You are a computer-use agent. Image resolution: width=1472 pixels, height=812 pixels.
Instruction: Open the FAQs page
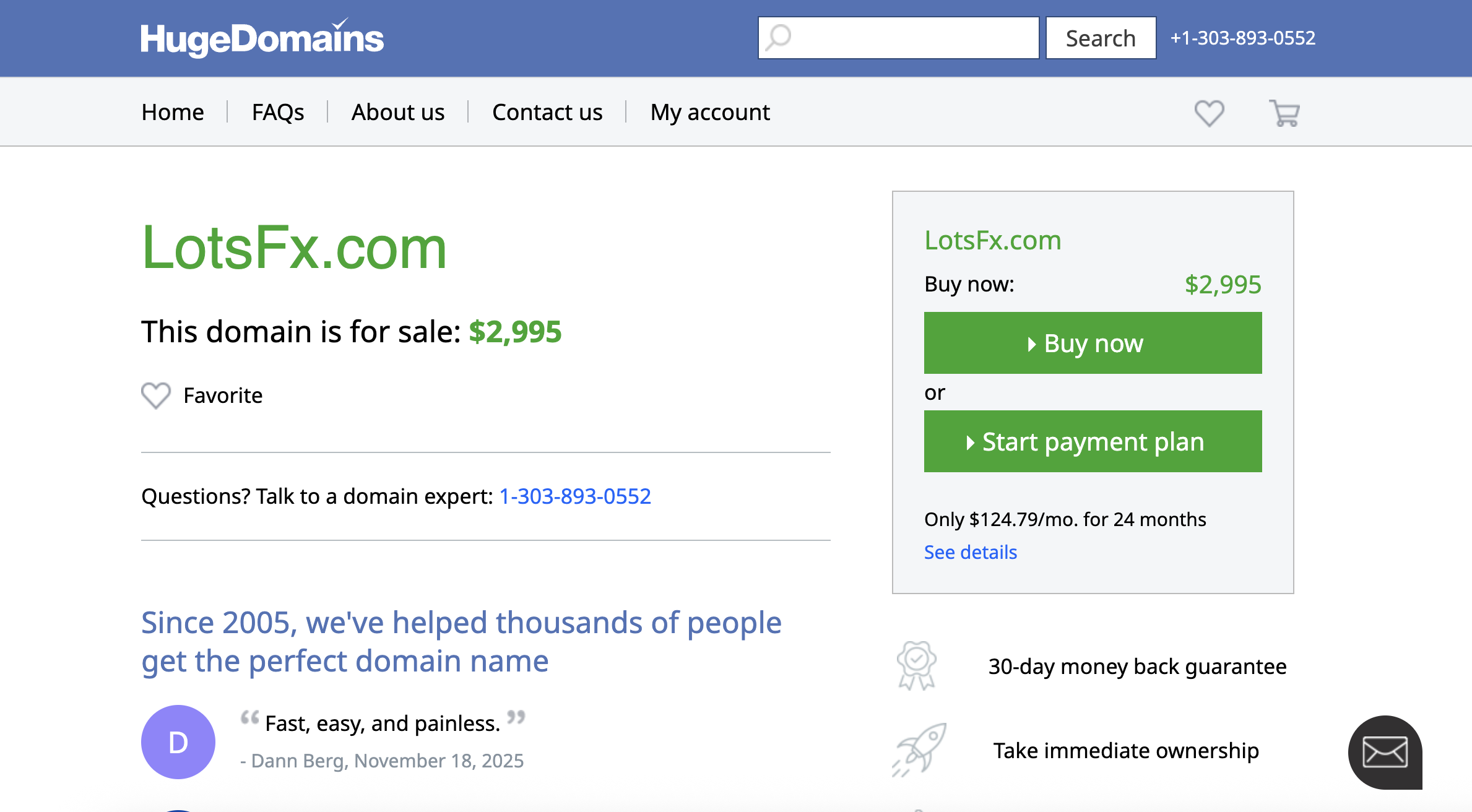(278, 112)
